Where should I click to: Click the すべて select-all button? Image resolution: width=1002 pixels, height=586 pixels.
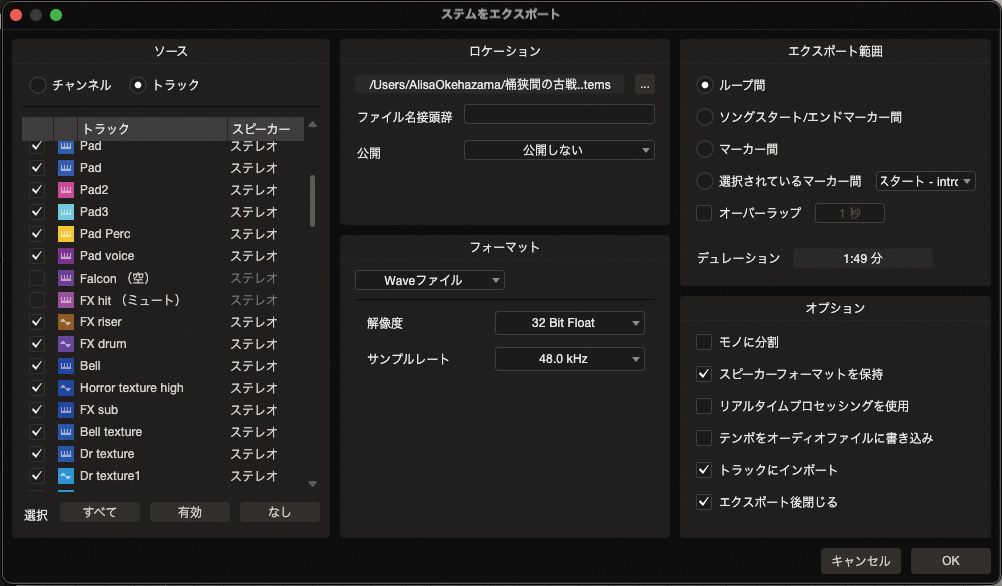100,512
